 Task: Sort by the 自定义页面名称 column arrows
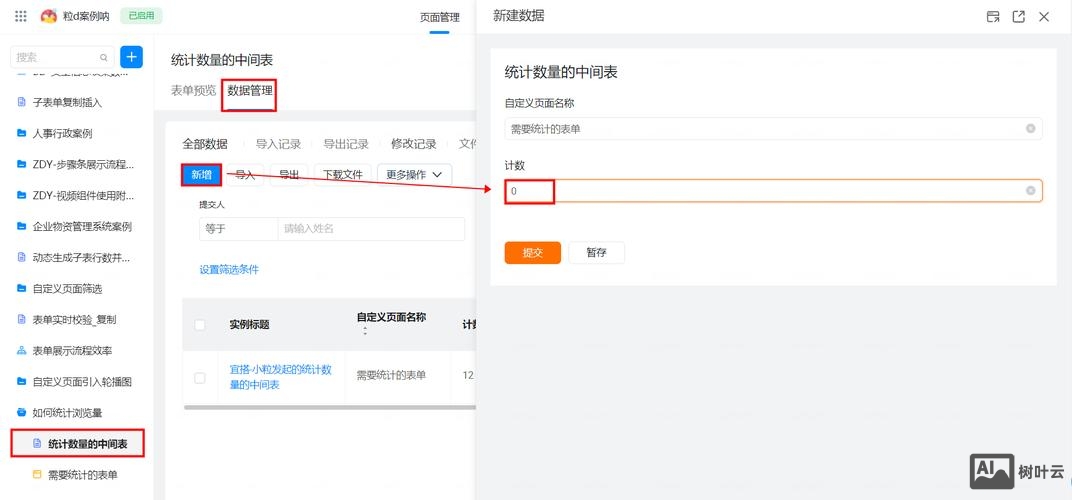tap(364, 332)
